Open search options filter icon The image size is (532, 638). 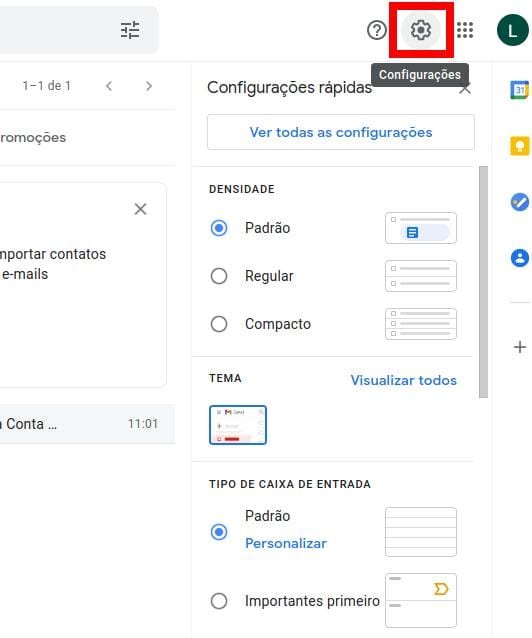point(130,30)
